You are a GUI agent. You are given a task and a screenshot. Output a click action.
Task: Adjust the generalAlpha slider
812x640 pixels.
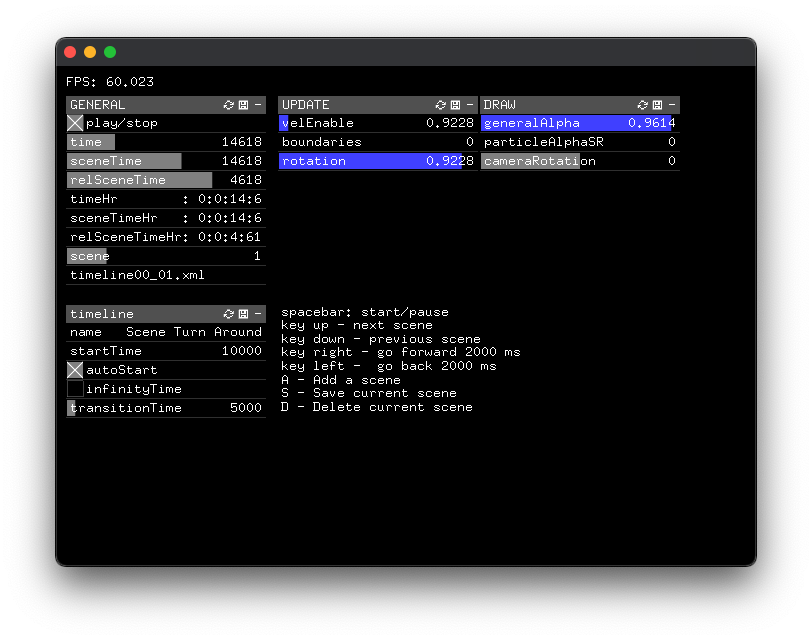point(579,123)
